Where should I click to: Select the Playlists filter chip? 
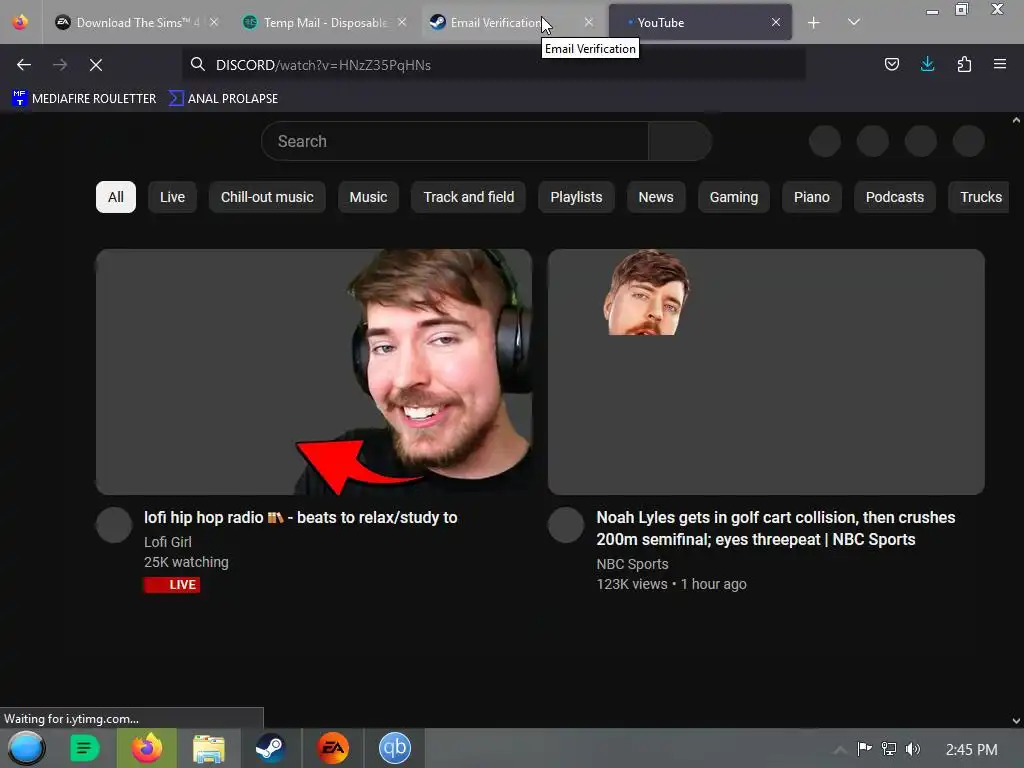[x=576, y=197]
